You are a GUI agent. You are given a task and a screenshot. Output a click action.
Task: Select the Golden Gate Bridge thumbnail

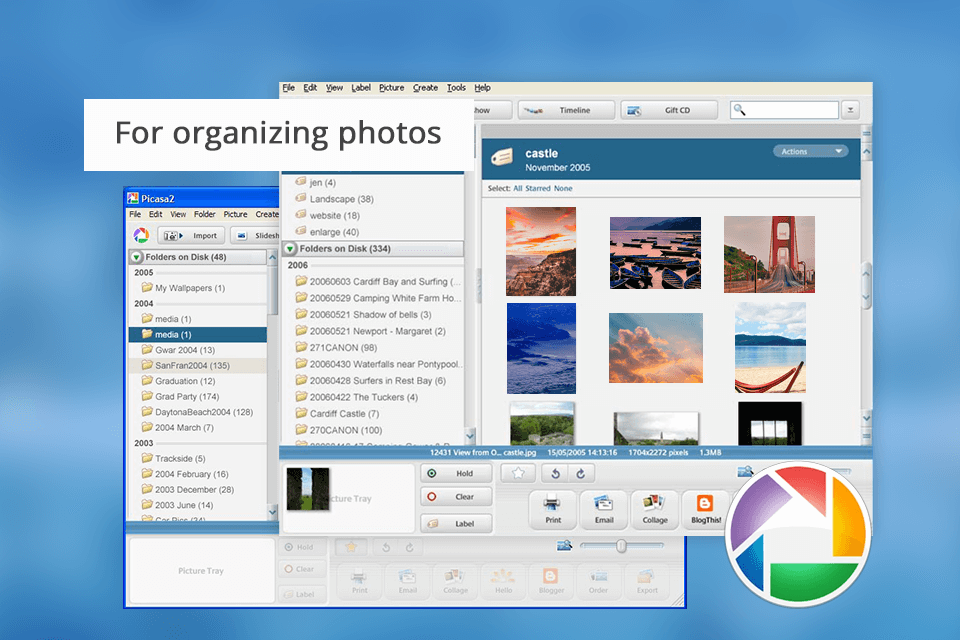(769, 254)
